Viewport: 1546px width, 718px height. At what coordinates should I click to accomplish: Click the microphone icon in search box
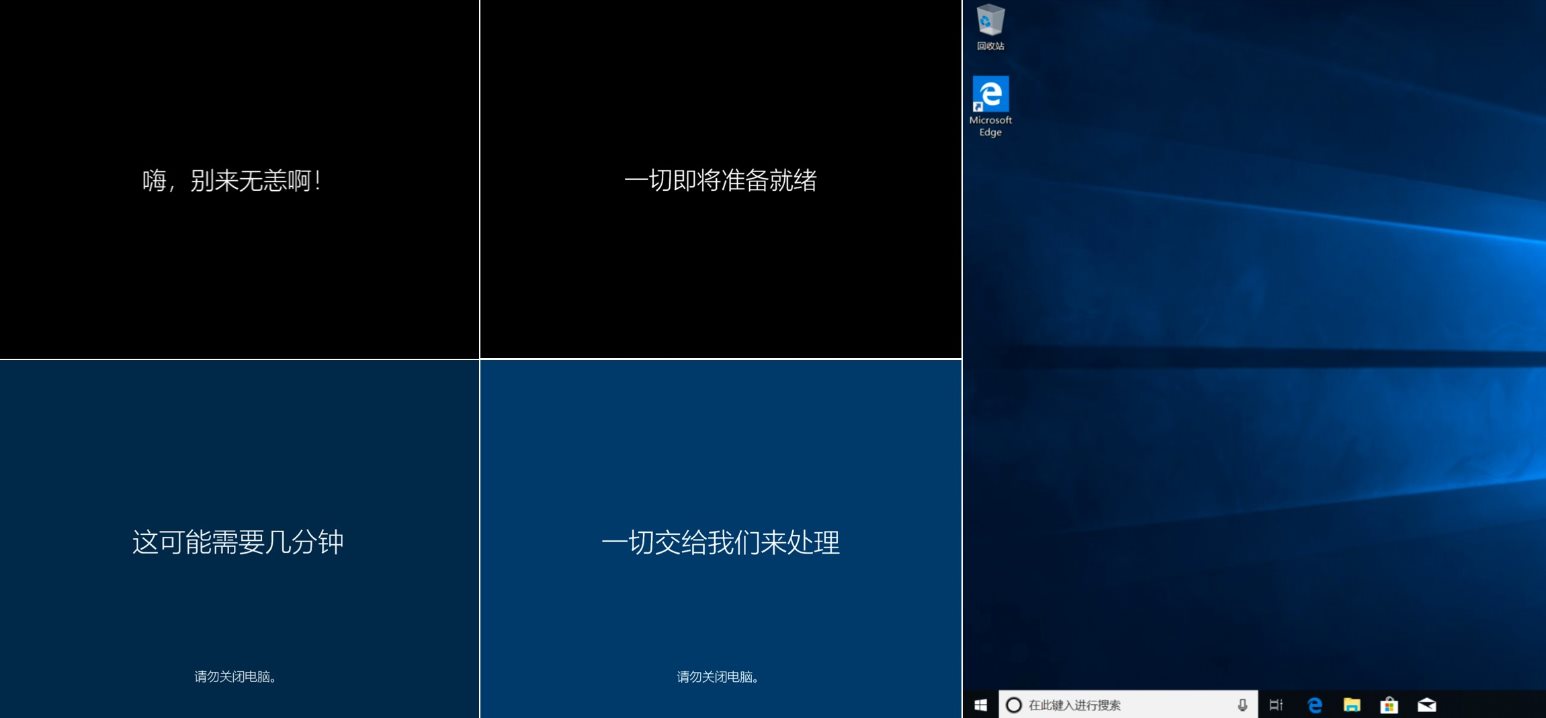click(x=1242, y=705)
